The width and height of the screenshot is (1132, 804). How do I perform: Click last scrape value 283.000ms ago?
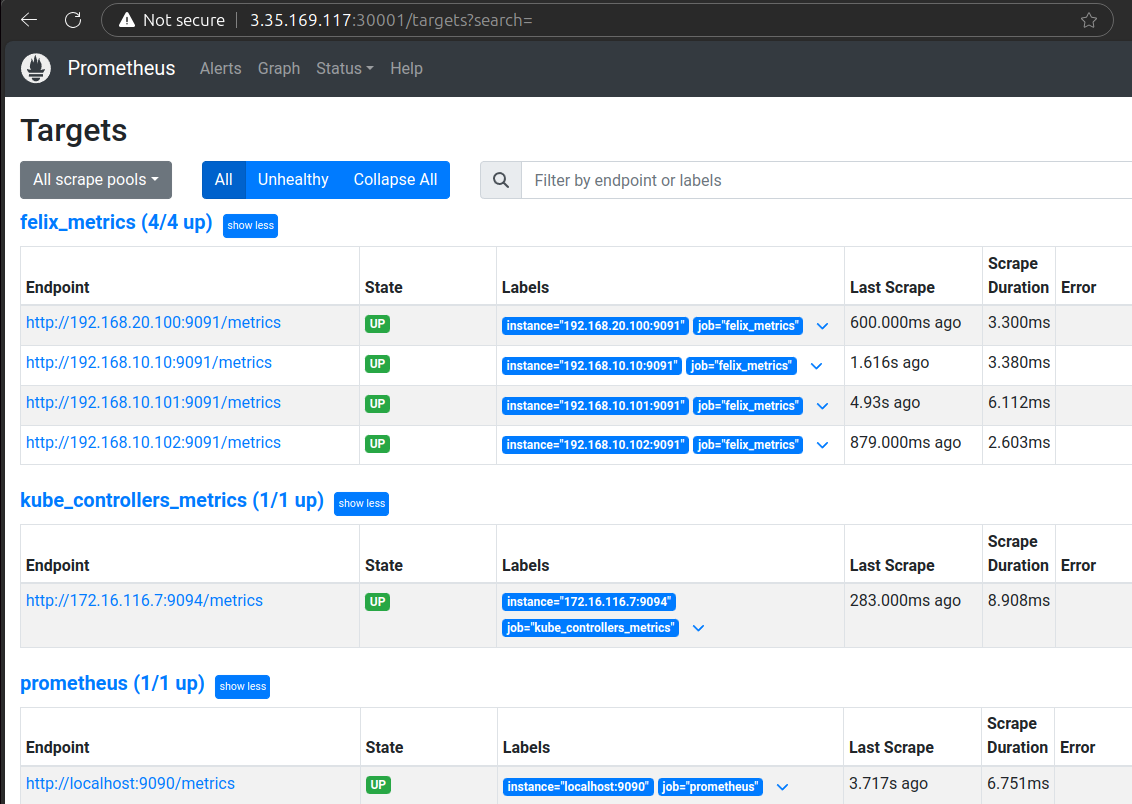[x=905, y=600]
